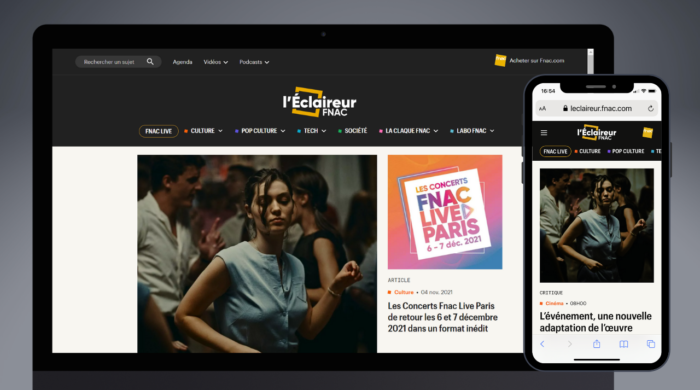Open the Société section on desktop nav
Screen dimensions: 700x390
353,131
